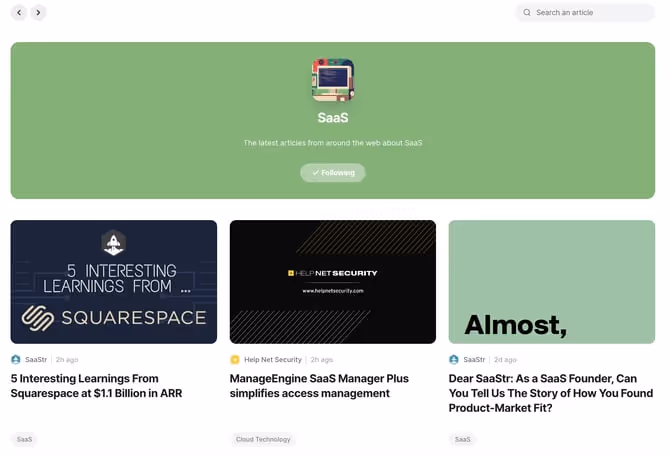Click the rocket logo in Squarespace thumbnail
The image size is (670, 457).
[113, 243]
